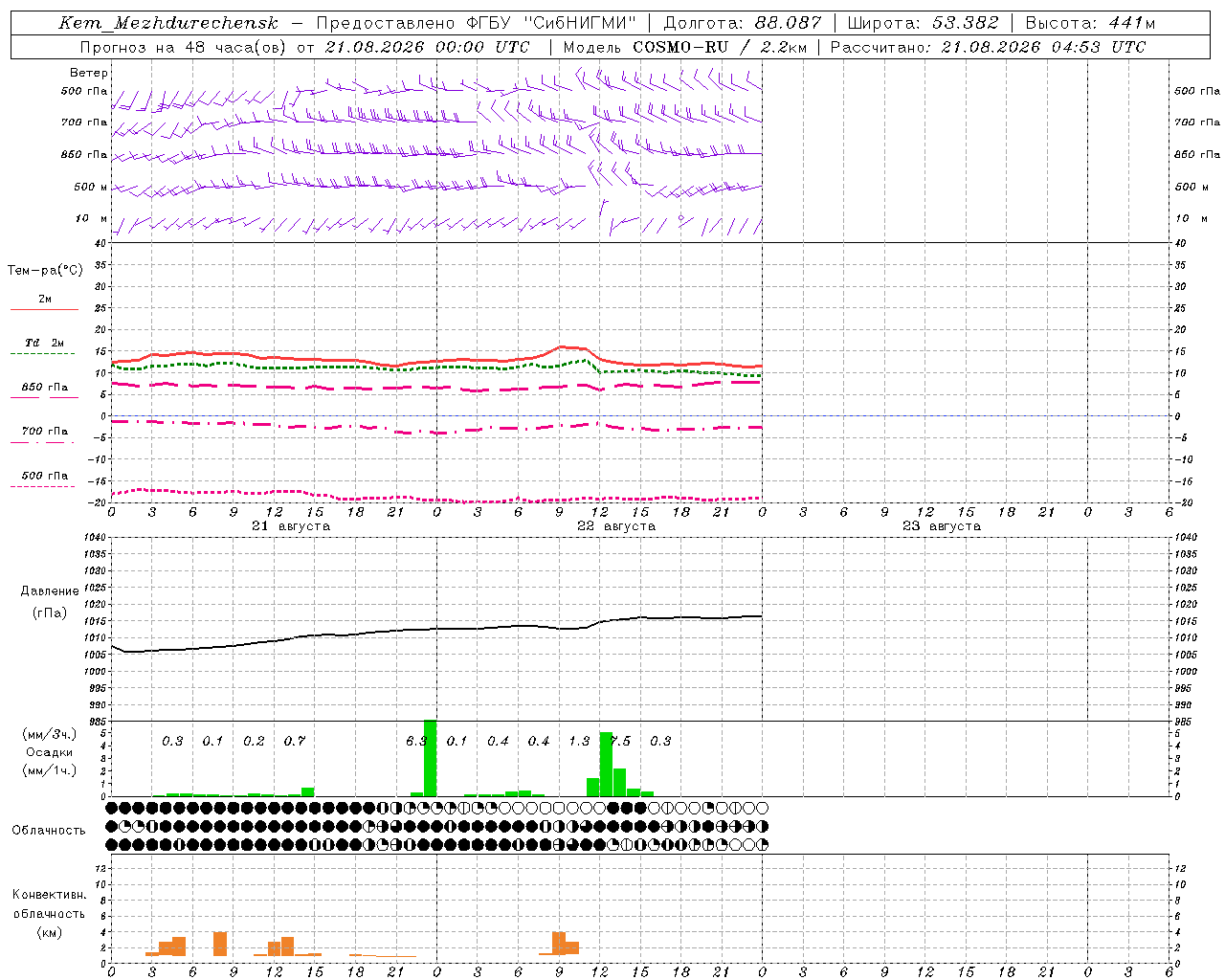The width and height of the screenshot is (1225, 980).
Task: Select the Долгота: 88.087 header field
Action: pos(743,23)
